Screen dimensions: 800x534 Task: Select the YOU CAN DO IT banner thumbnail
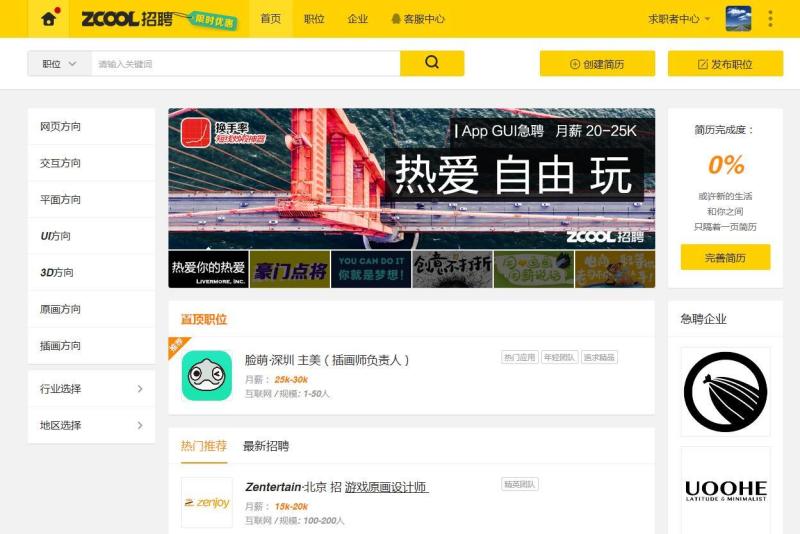click(371, 269)
